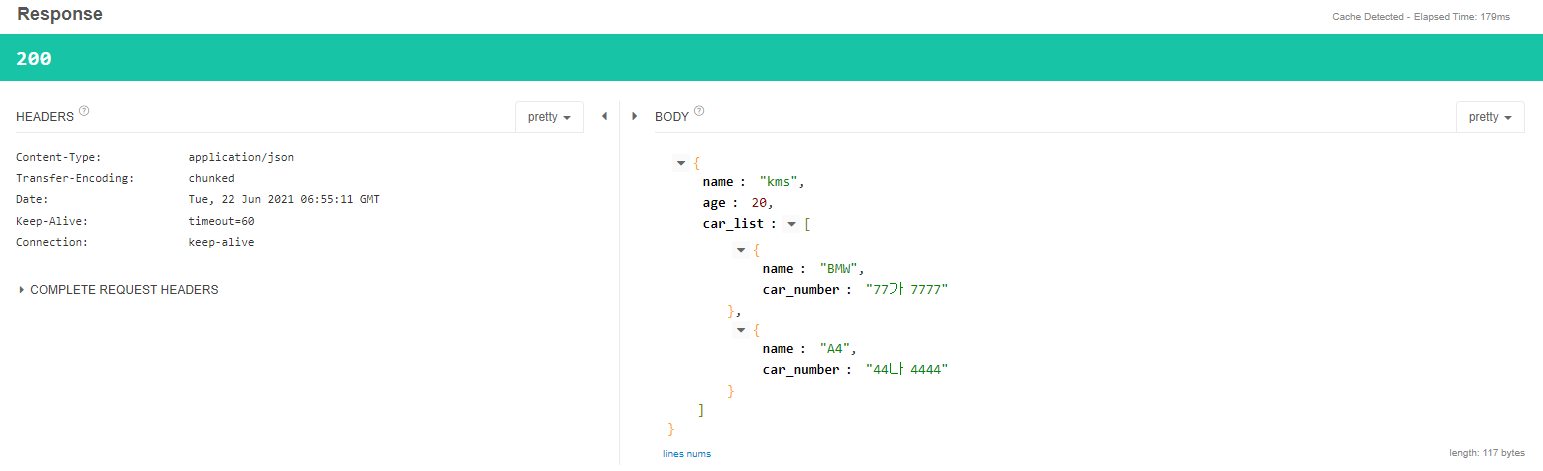Click the help icon beside HEADERS
Image resolution: width=1543 pixels, height=471 pixels.
point(84,111)
